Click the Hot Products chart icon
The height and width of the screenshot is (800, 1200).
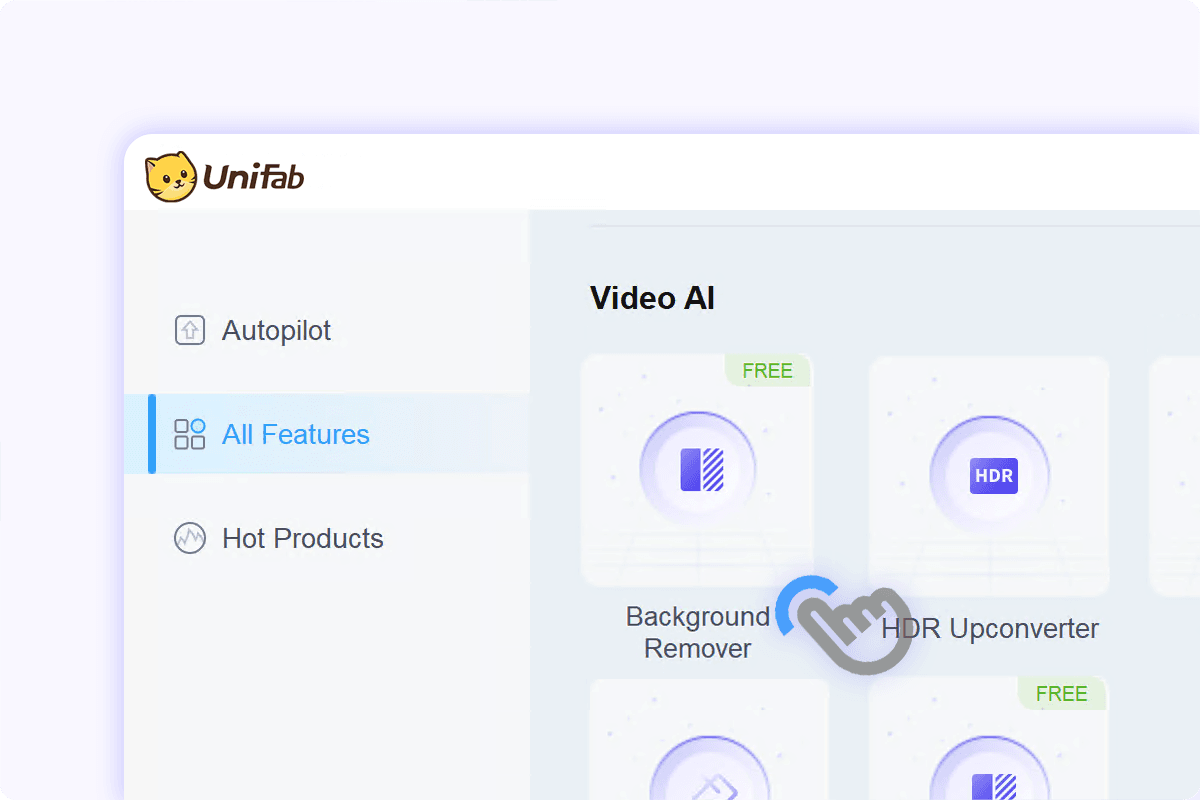pyautogui.click(x=190, y=538)
